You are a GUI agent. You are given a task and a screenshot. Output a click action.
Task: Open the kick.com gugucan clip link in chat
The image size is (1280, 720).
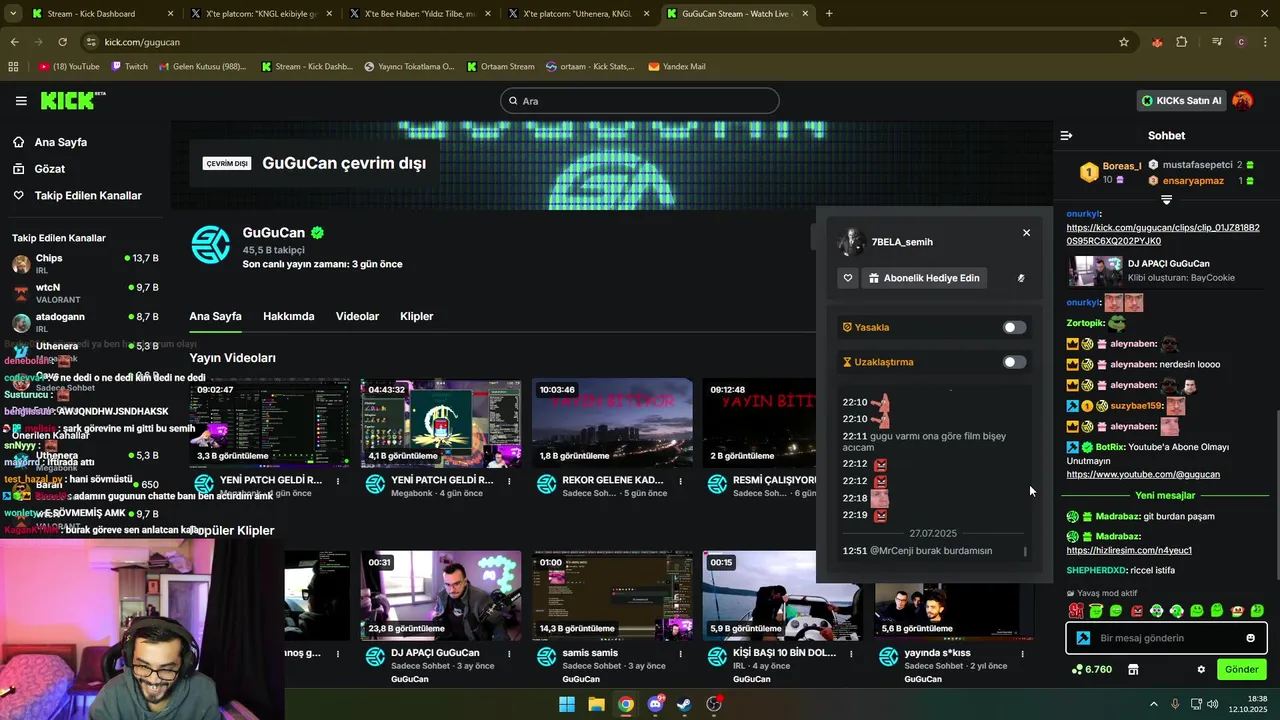[1163, 234]
